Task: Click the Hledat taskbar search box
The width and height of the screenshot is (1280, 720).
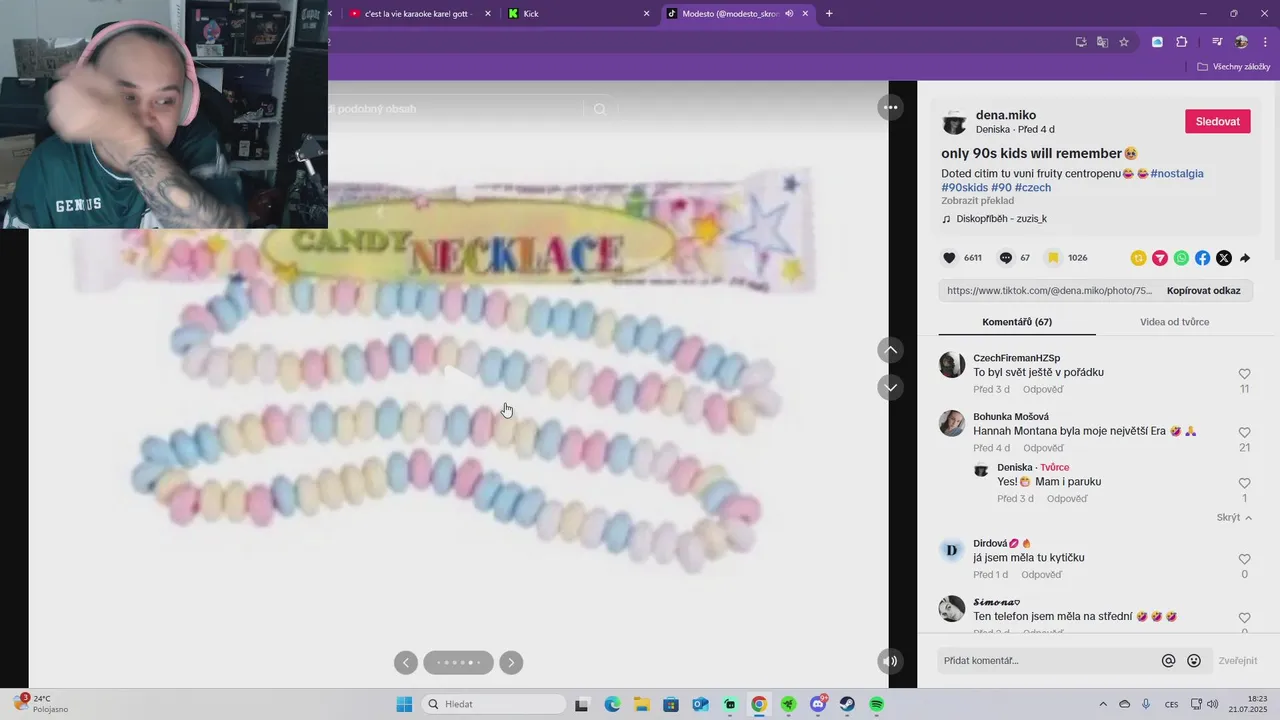Action: tap(494, 704)
